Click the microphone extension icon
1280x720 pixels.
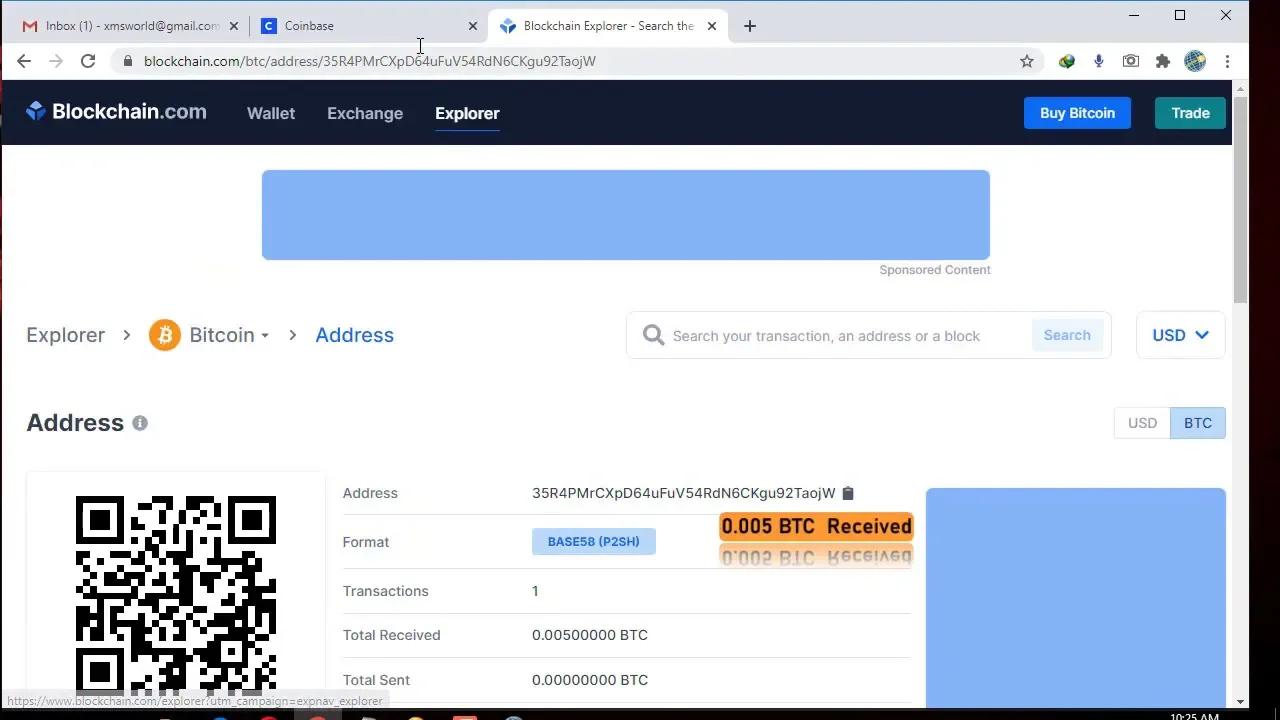(x=1098, y=61)
